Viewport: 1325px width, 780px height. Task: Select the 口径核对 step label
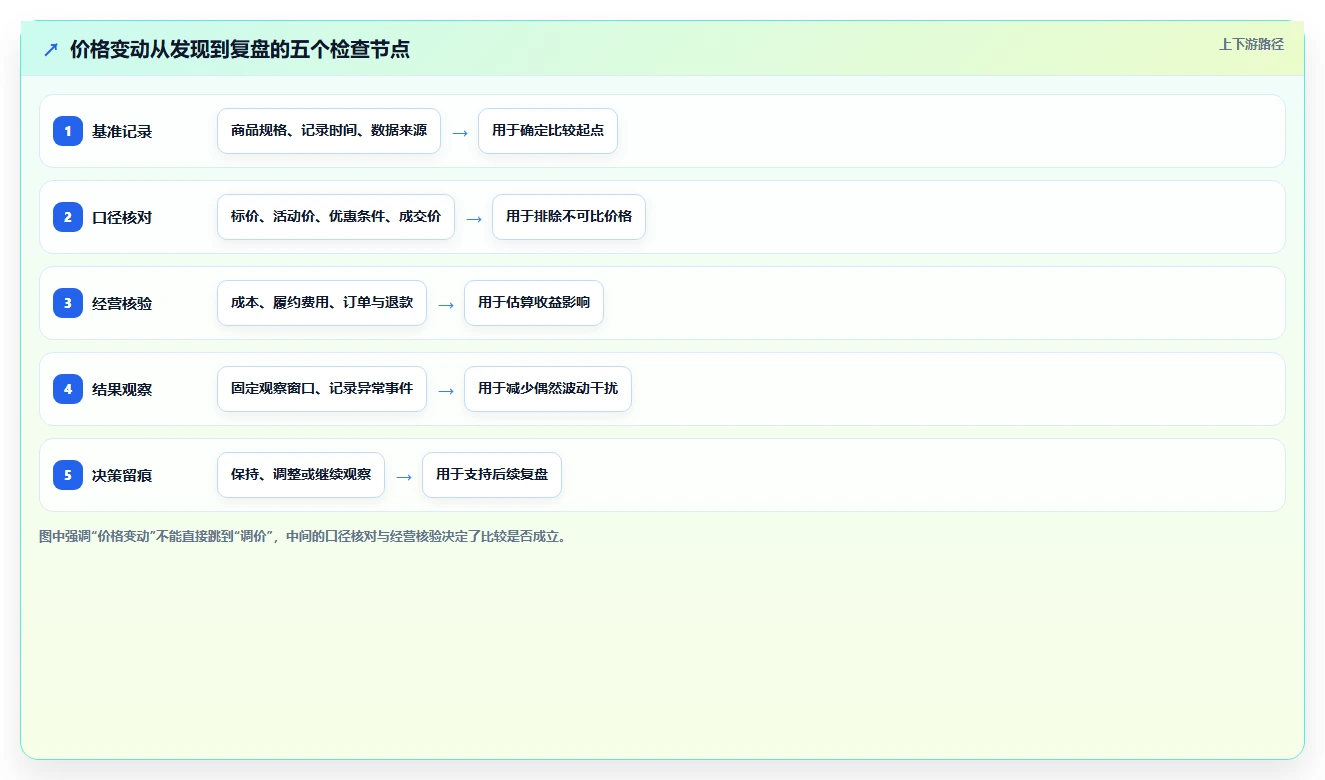(122, 217)
